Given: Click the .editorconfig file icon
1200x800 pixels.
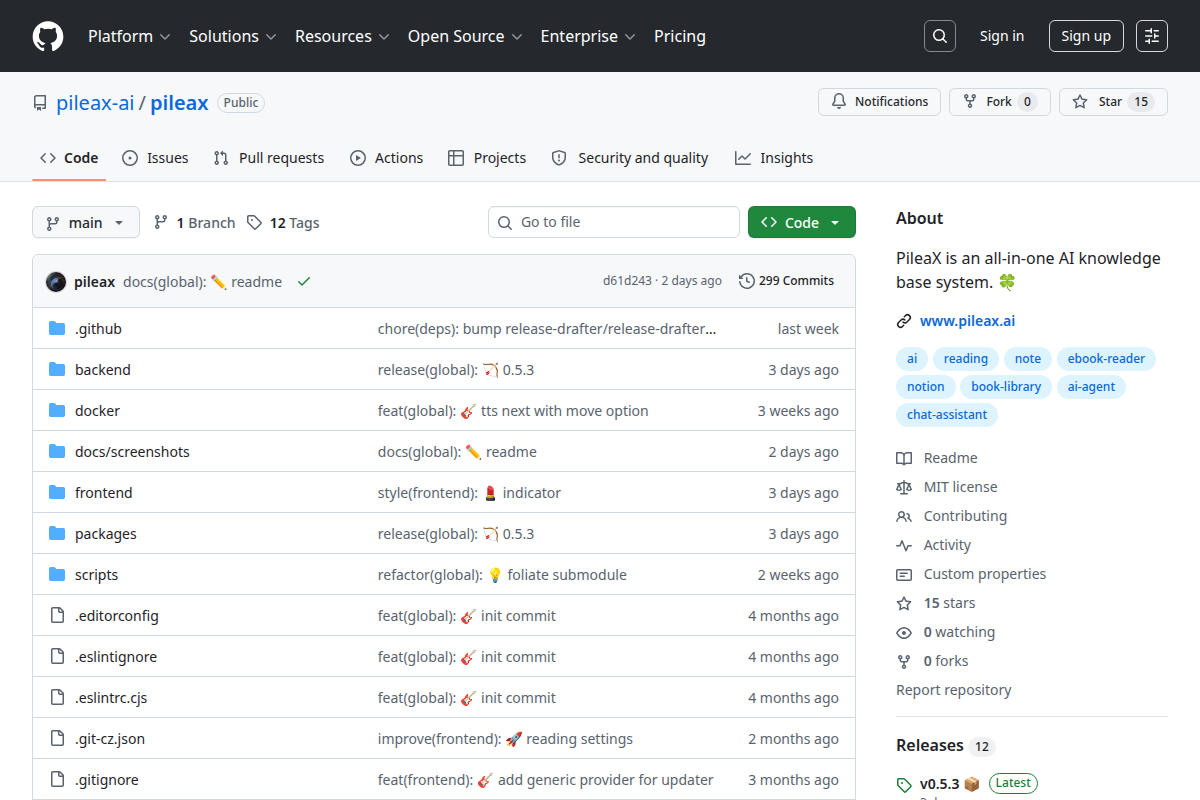Looking at the screenshot, I should tap(57, 616).
